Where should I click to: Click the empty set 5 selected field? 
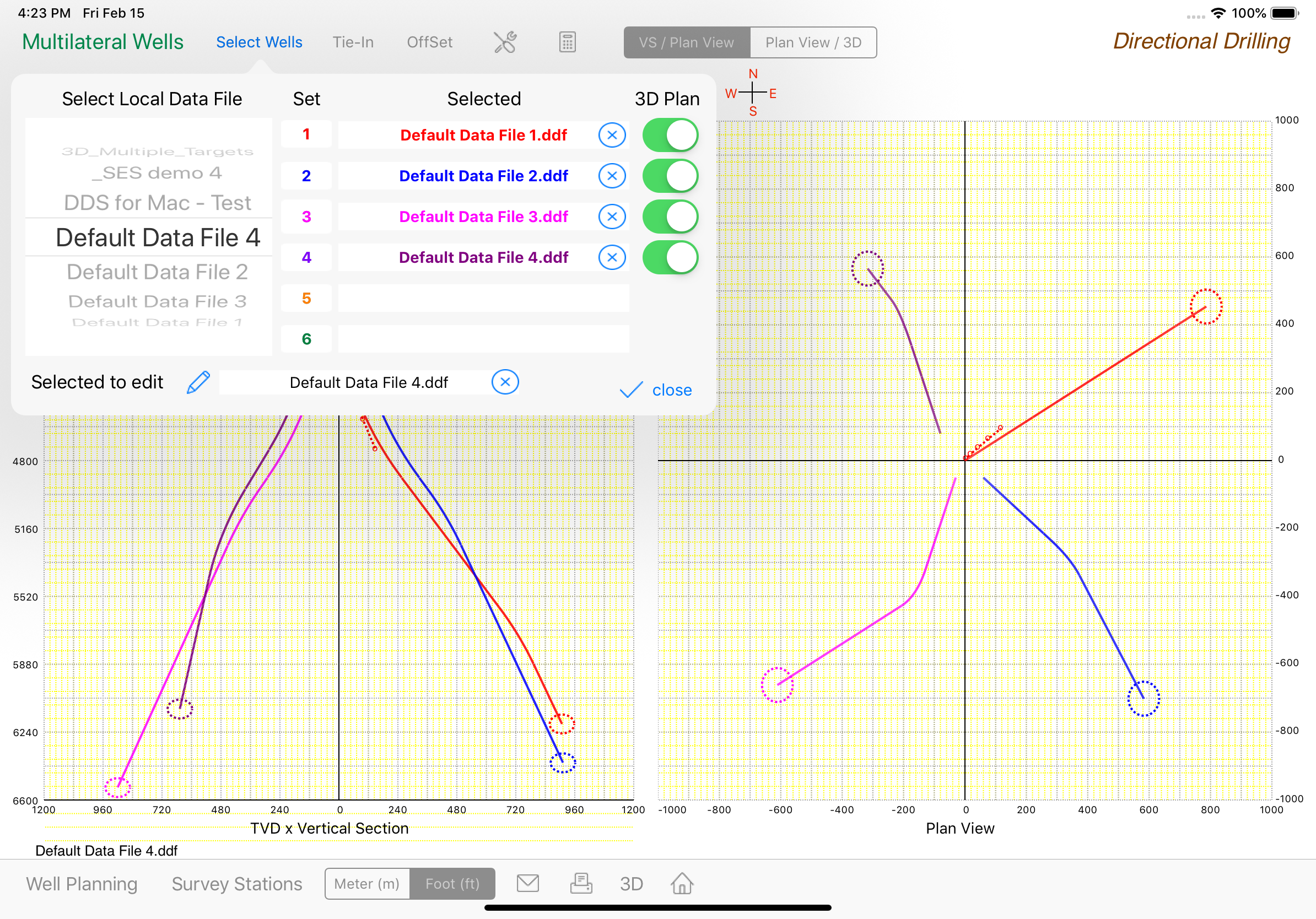[483, 298]
